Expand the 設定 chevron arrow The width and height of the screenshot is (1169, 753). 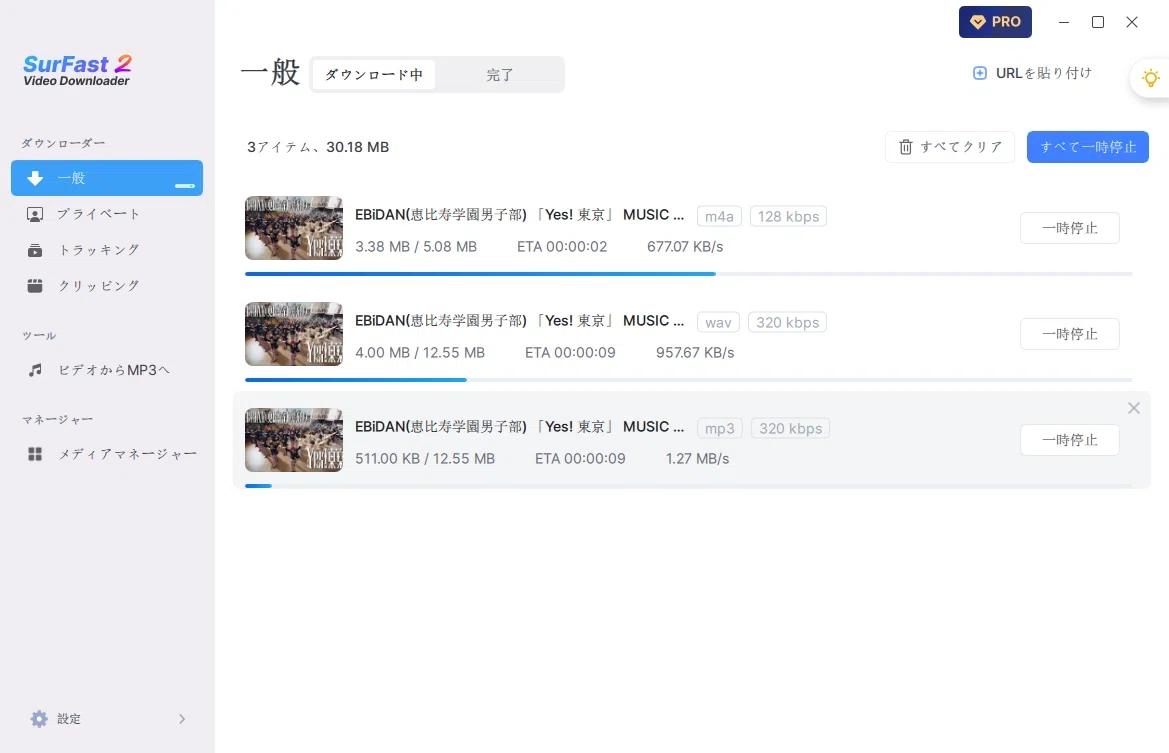(182, 719)
